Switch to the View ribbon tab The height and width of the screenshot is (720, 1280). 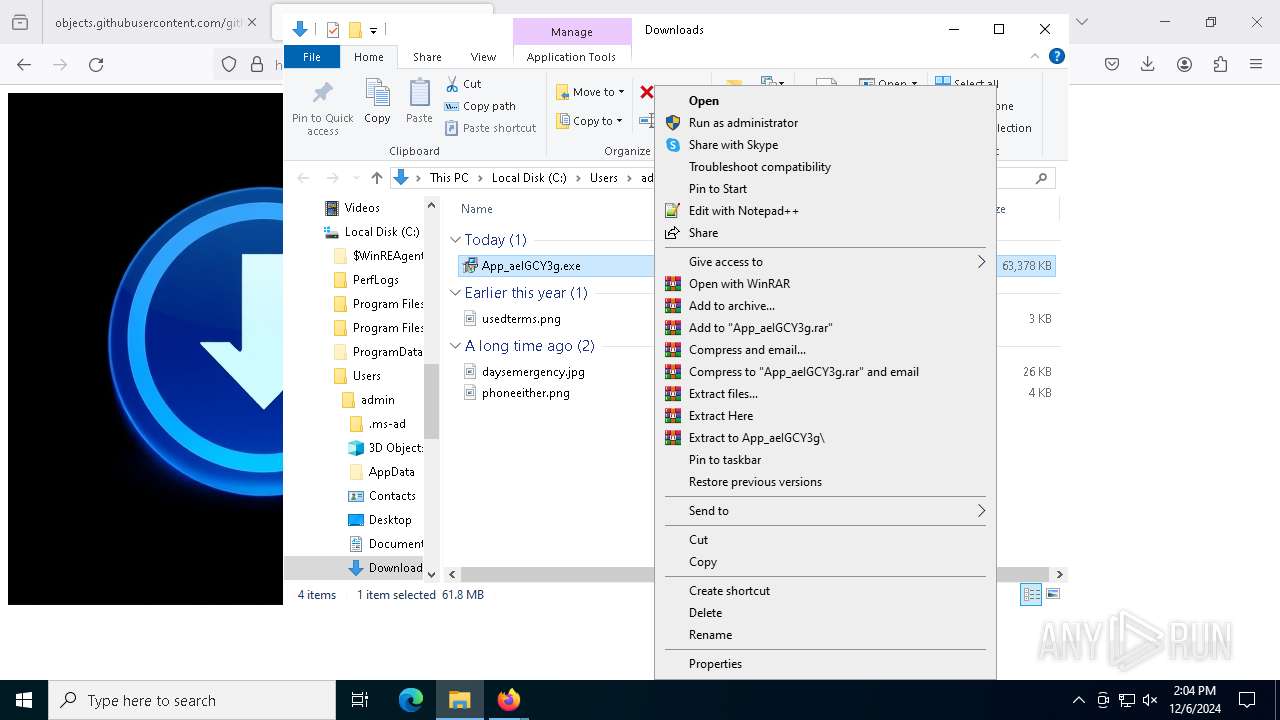coord(483,57)
